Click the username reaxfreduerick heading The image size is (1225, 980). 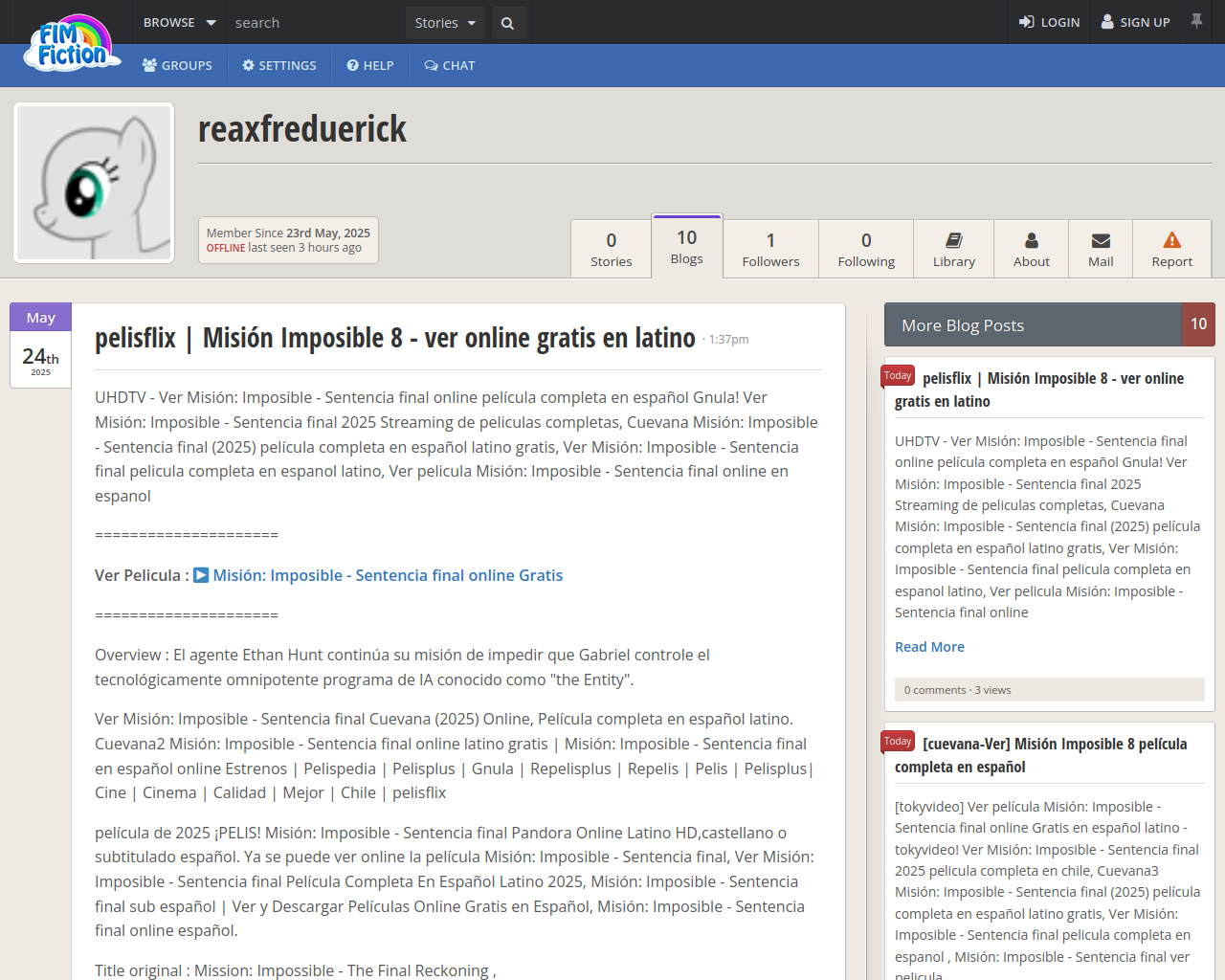(302, 129)
